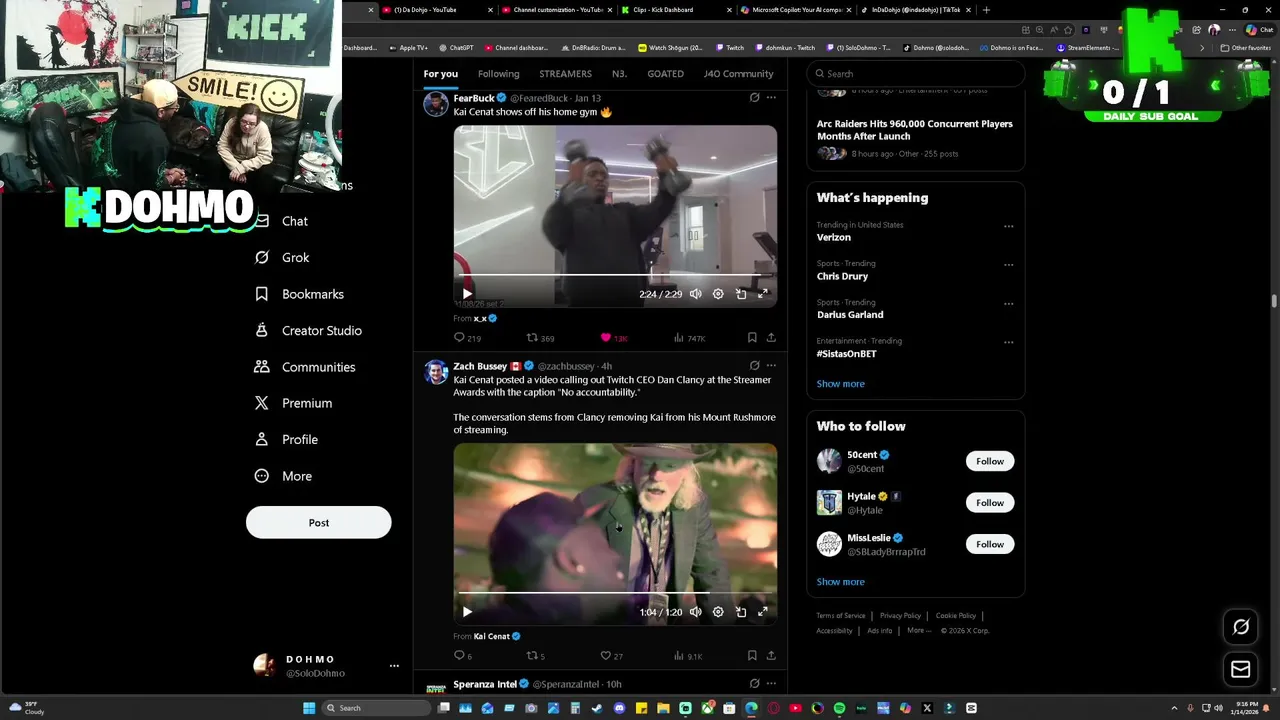Viewport: 1280px width, 720px height.
Task: Open FearBuck's profile avatar
Action: coord(436,104)
